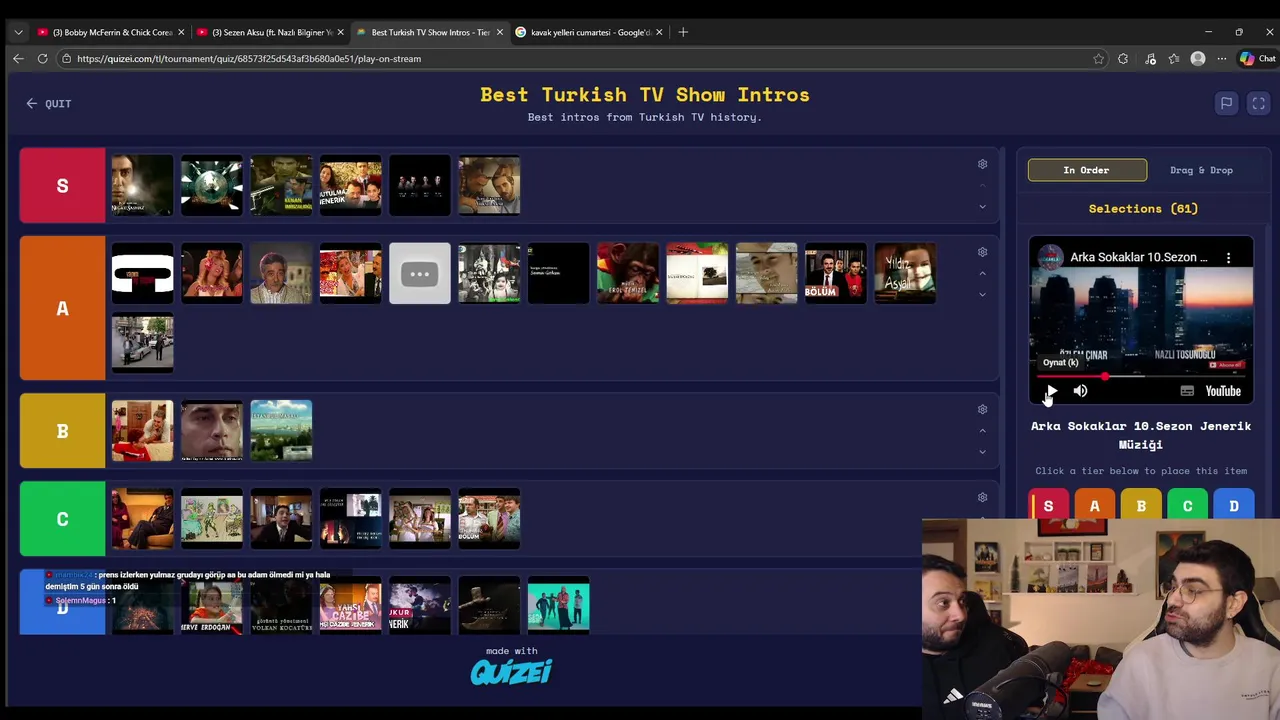Click the yellow B tier label

pyautogui.click(x=62, y=431)
